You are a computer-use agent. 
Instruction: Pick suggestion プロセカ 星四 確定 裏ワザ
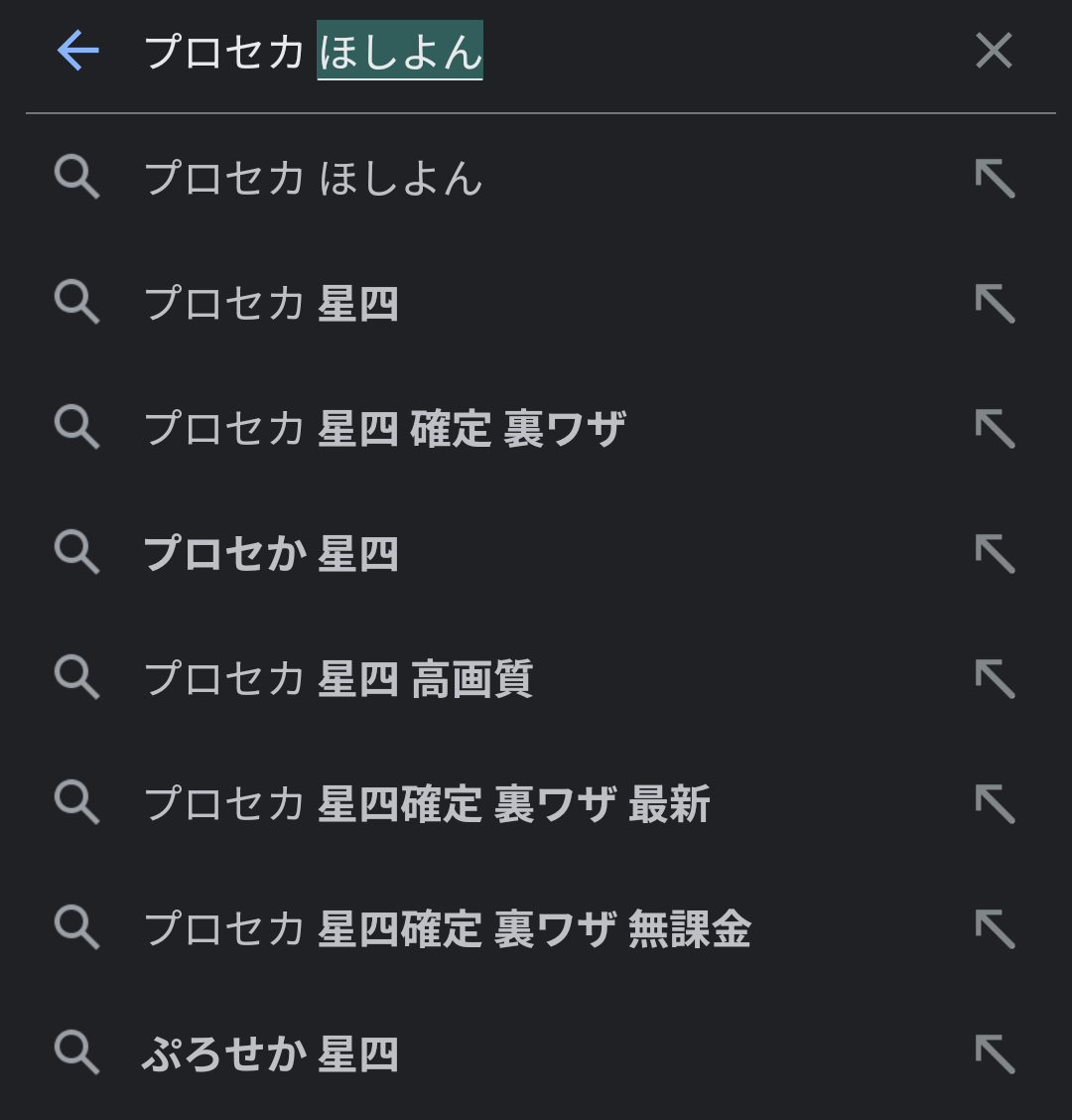[385, 429]
